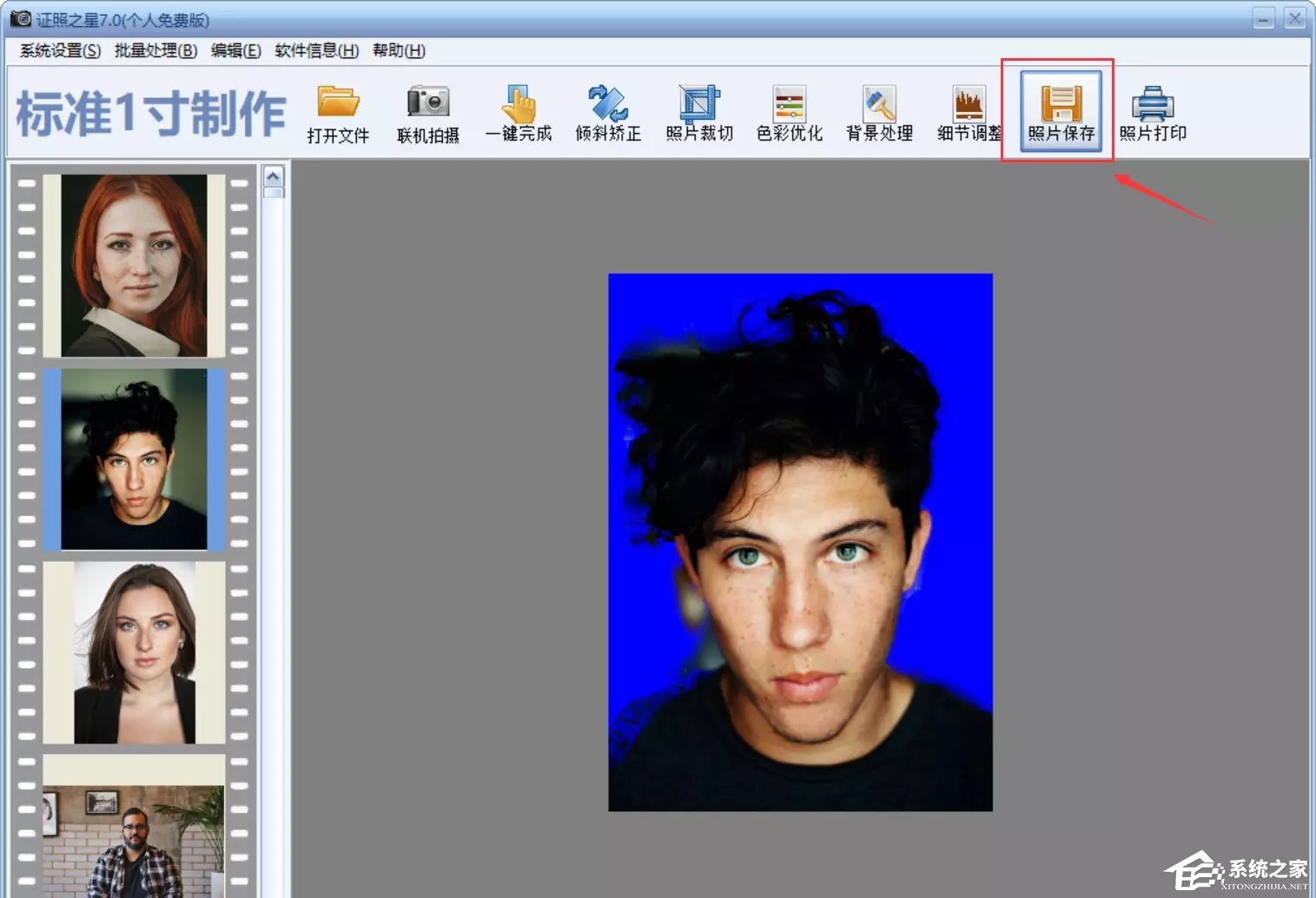Viewport: 1316px width, 898px height.
Task: Start tethered capture via 联机拍摄
Action: [427, 114]
